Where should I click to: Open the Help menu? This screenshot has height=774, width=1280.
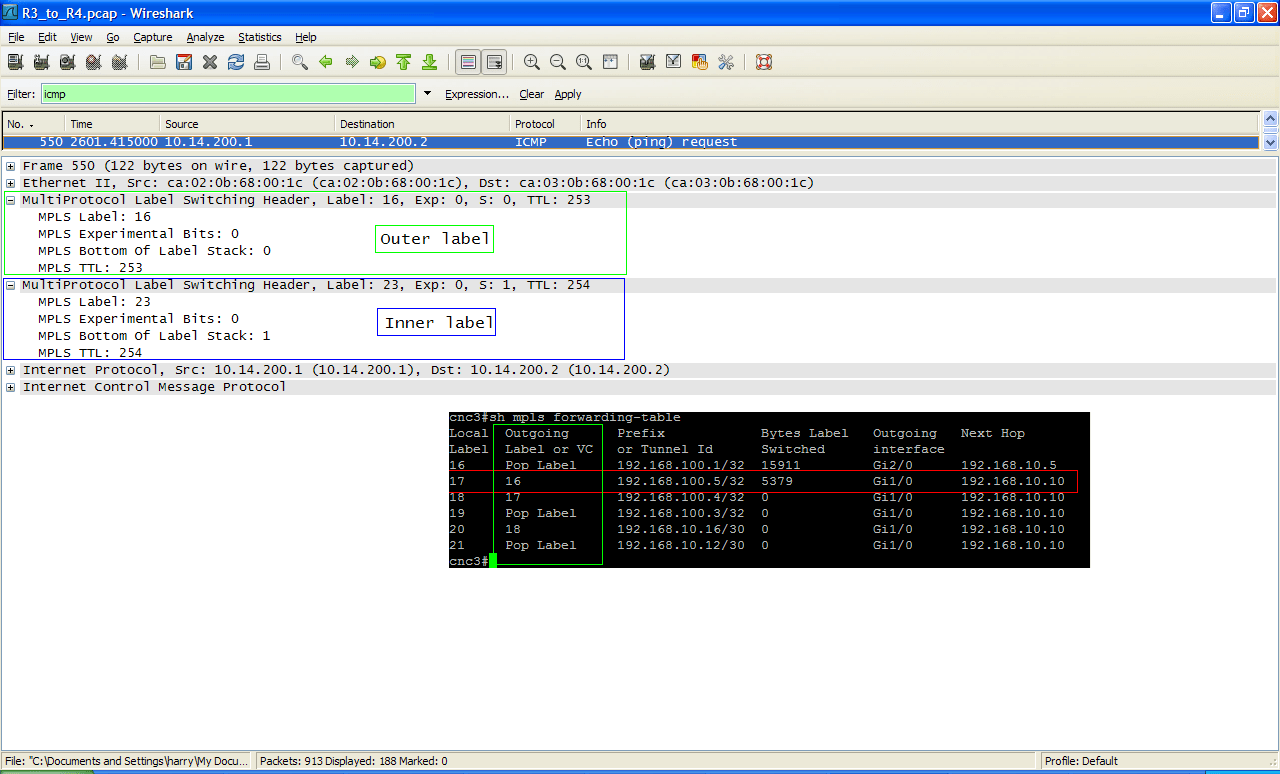tap(306, 37)
